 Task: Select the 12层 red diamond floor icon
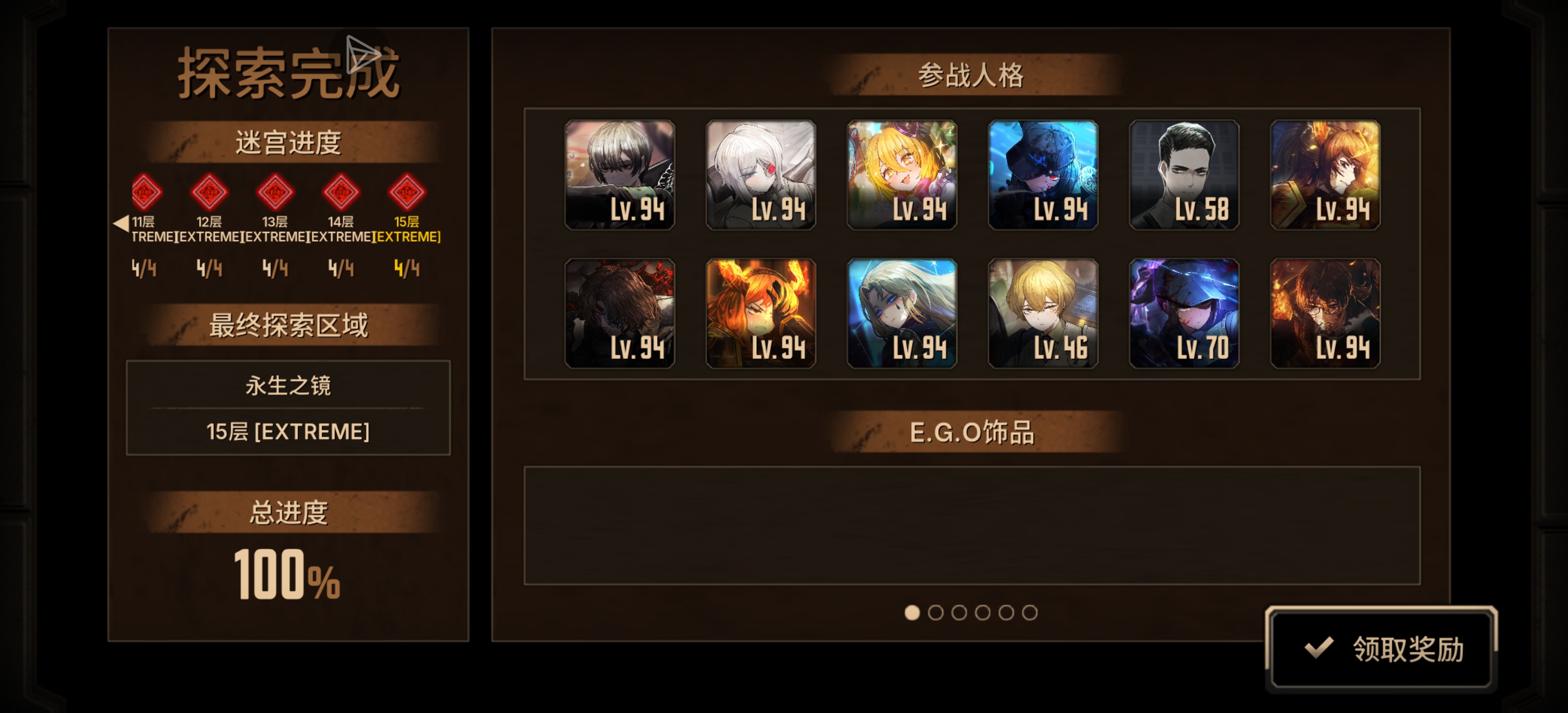point(209,192)
